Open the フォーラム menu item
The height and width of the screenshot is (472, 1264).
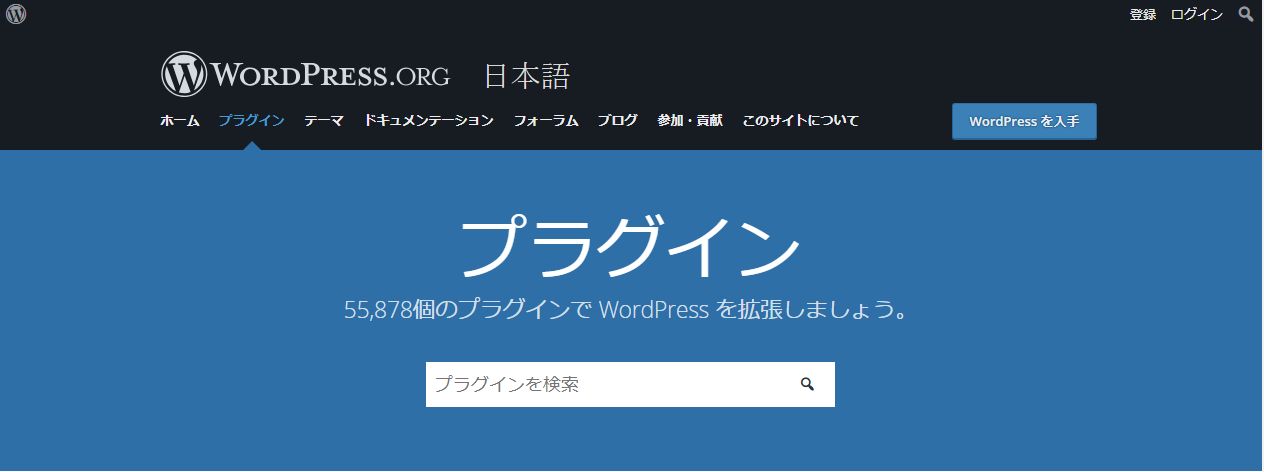[546, 121]
